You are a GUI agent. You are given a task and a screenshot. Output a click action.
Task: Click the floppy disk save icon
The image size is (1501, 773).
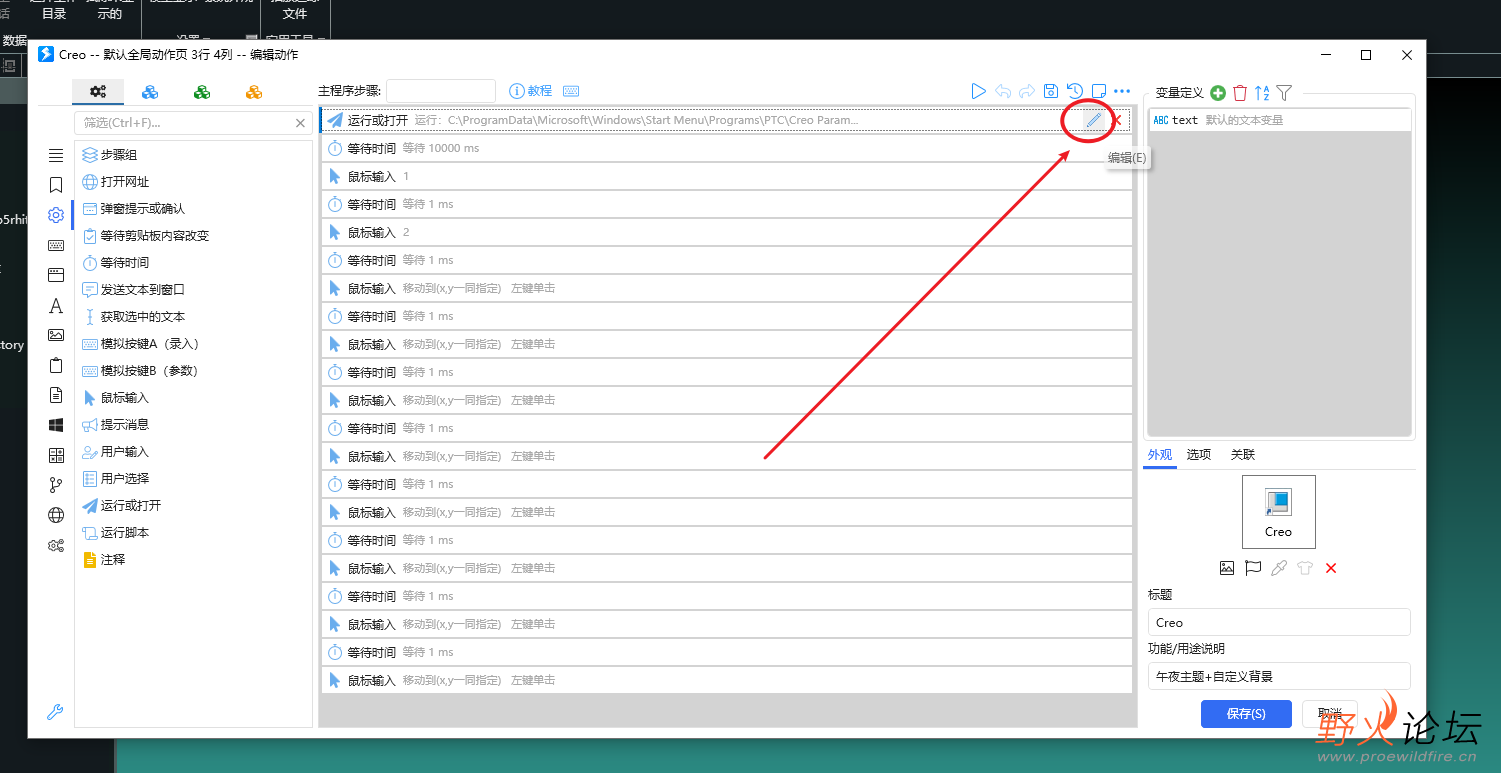coord(1051,91)
